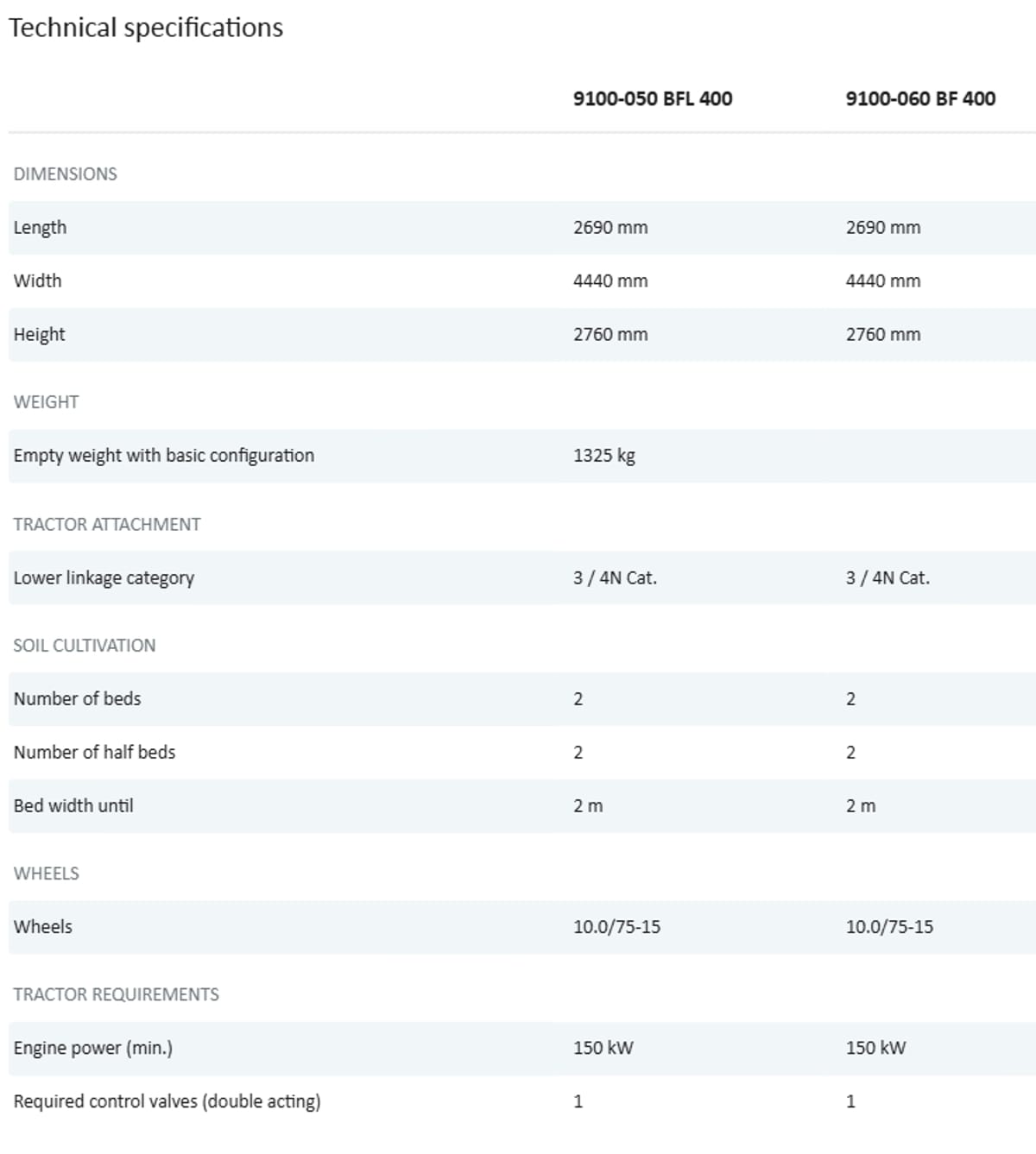
Task: Click the Width row label
Action: (x=37, y=281)
